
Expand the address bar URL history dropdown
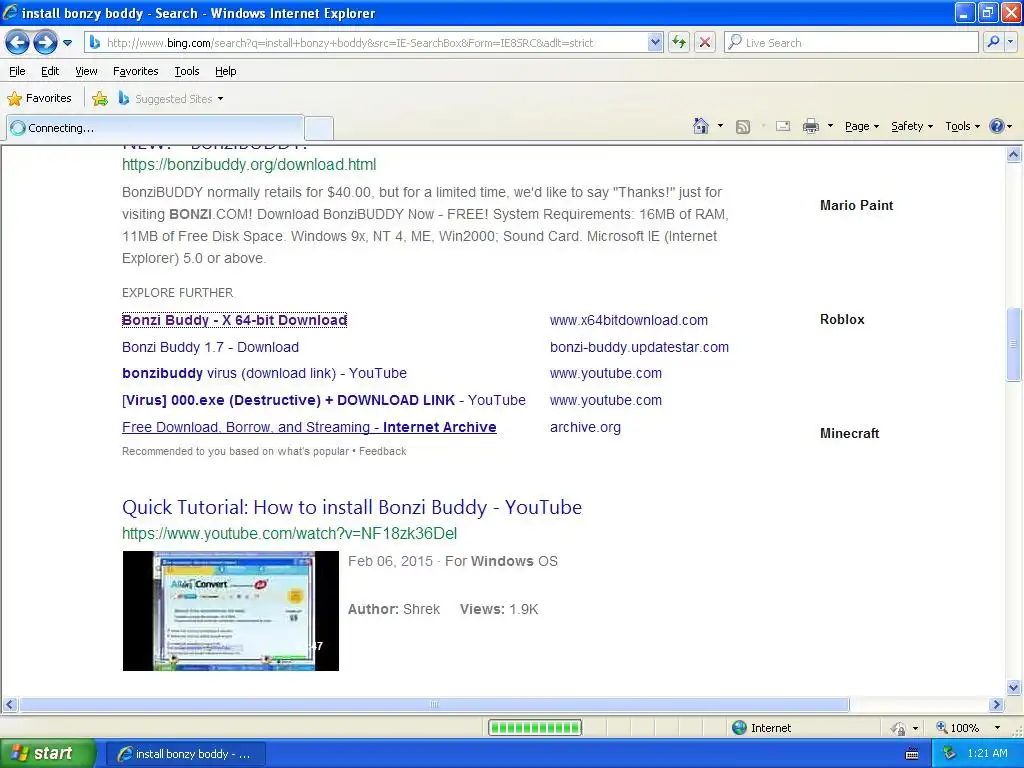(655, 42)
